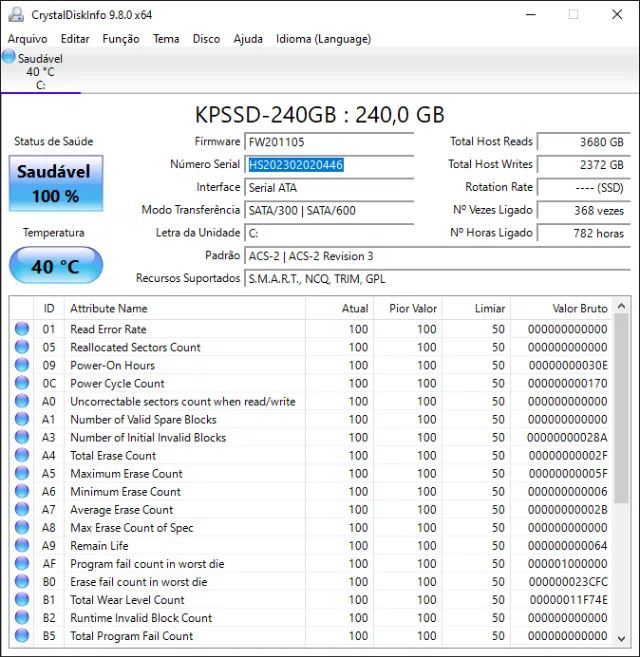Screen dimensions: 640x657
Task: Click the status orb for Max Erase Count of Spec
Action: pyautogui.click(x=22, y=527)
